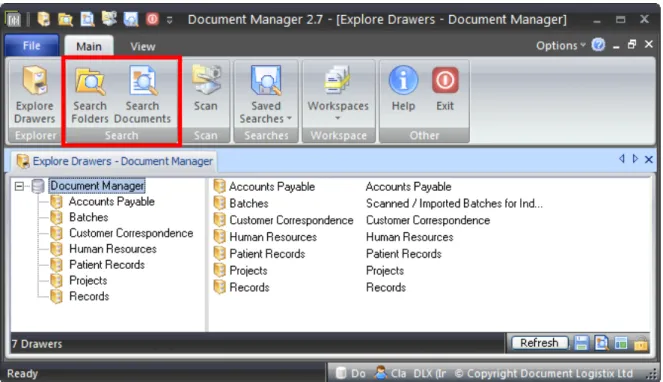Click the 'Ready' status bar text

(x=22, y=374)
